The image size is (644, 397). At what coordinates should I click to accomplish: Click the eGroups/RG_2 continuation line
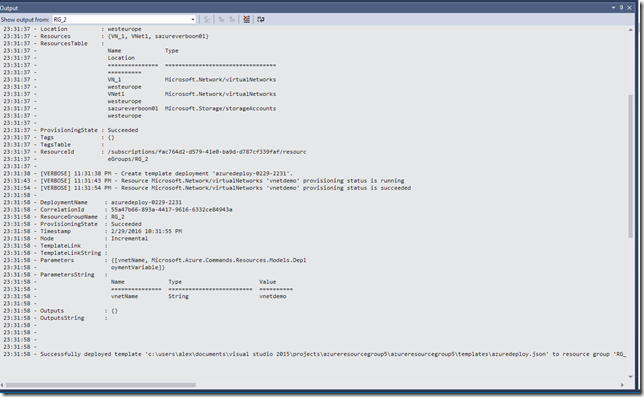coord(128,159)
